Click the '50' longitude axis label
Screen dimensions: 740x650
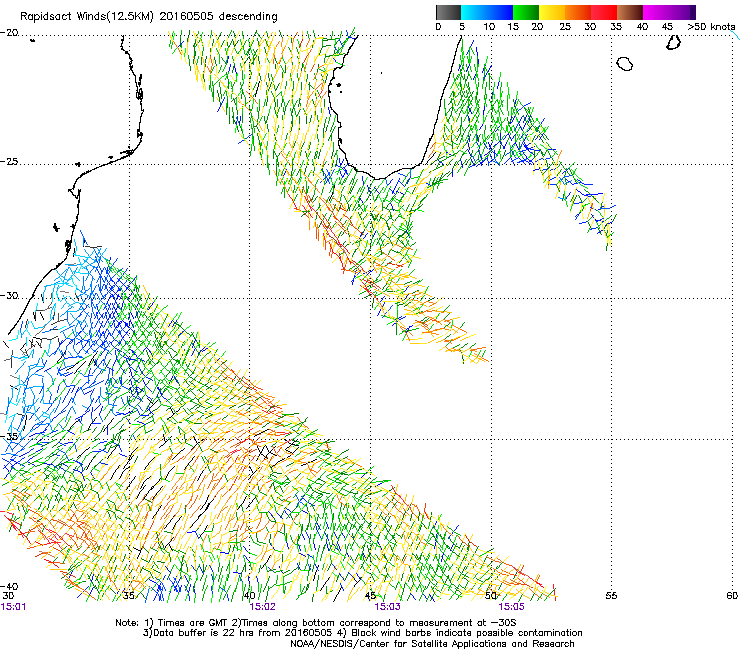tap(491, 595)
